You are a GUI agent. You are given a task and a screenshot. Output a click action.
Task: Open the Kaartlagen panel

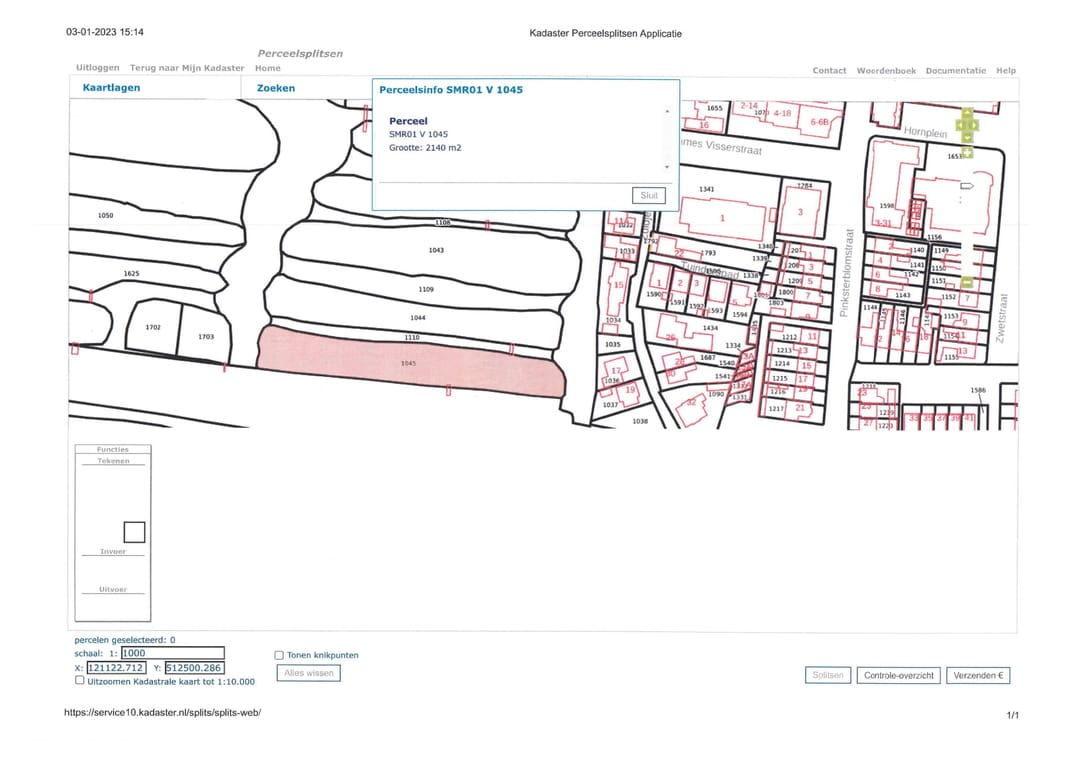pos(111,88)
